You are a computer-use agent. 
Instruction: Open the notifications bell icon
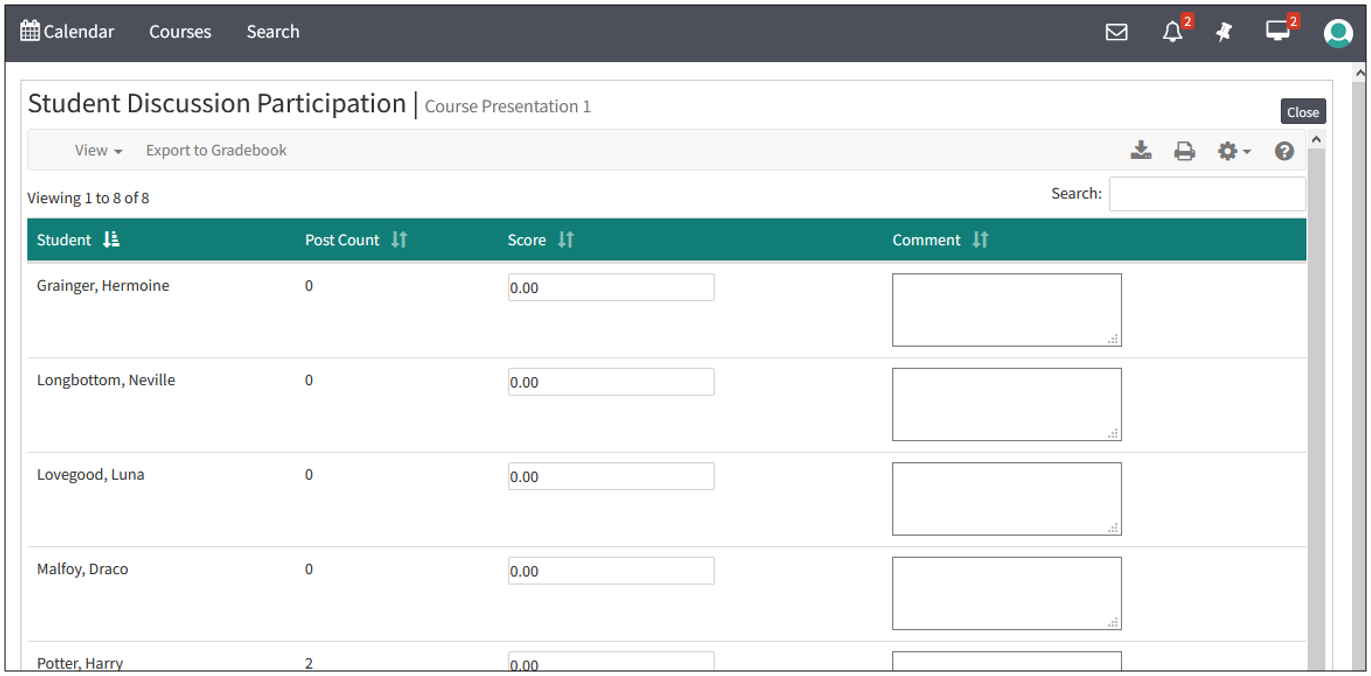[x=1172, y=32]
